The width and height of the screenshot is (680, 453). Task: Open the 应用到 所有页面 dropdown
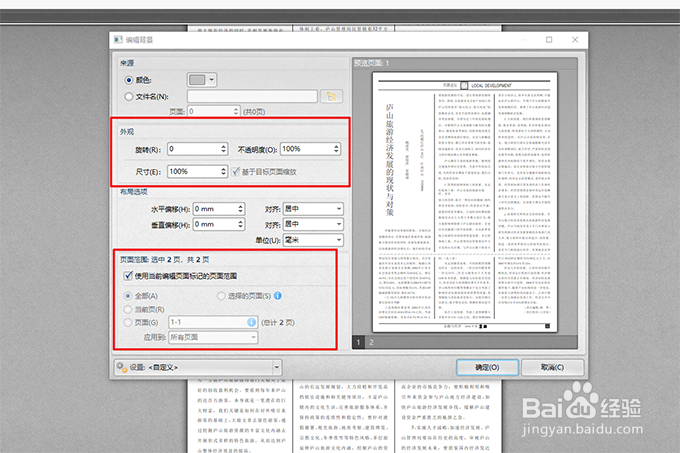[x=213, y=337]
